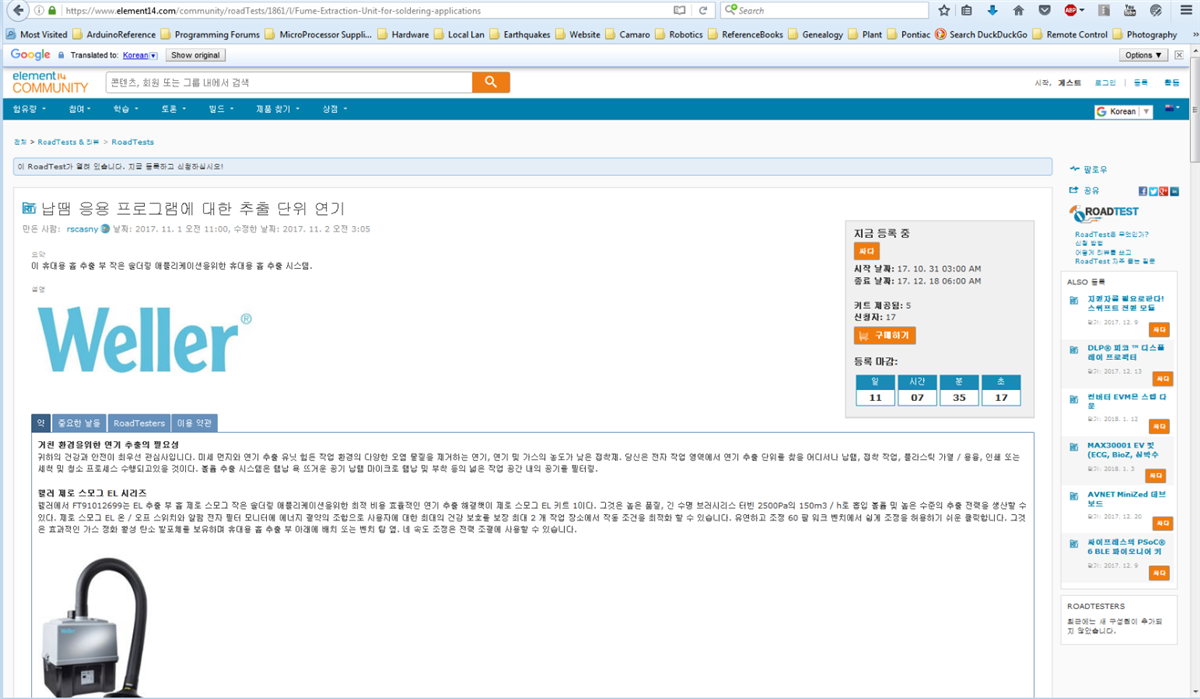Click the RoadTest logo in sidebar
This screenshot has width=1200, height=699.
click(1104, 213)
